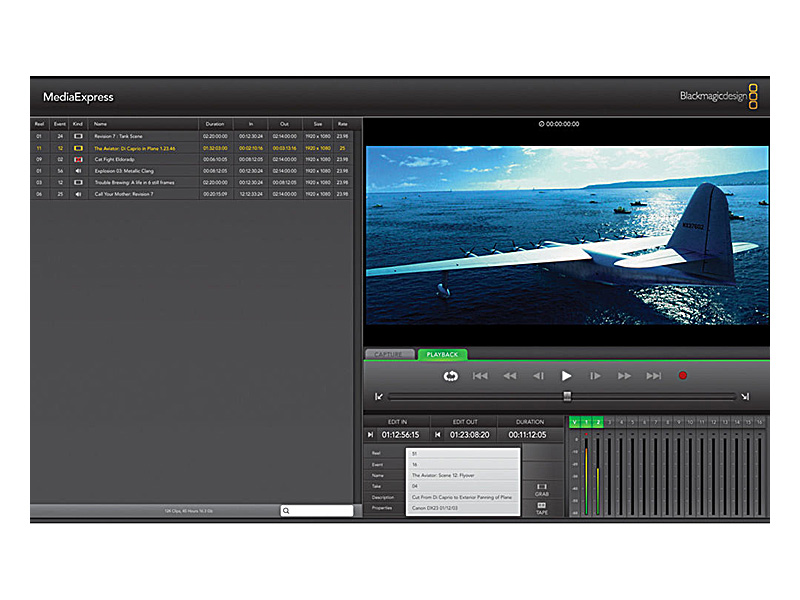800x600 pixels.
Task: Start playback with the Play button
Action: coord(566,376)
